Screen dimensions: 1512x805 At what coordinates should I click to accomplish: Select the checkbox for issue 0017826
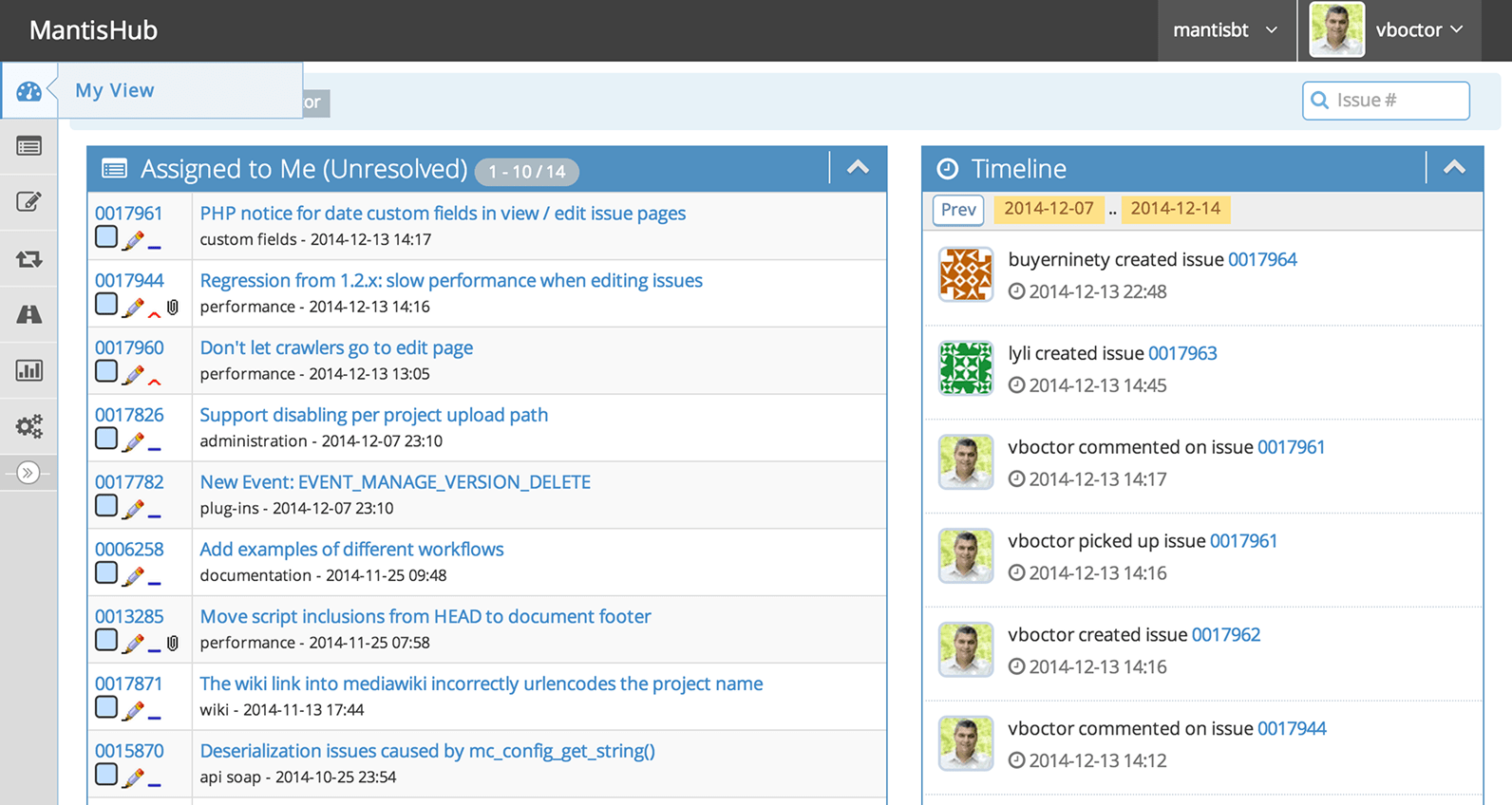pyautogui.click(x=106, y=439)
